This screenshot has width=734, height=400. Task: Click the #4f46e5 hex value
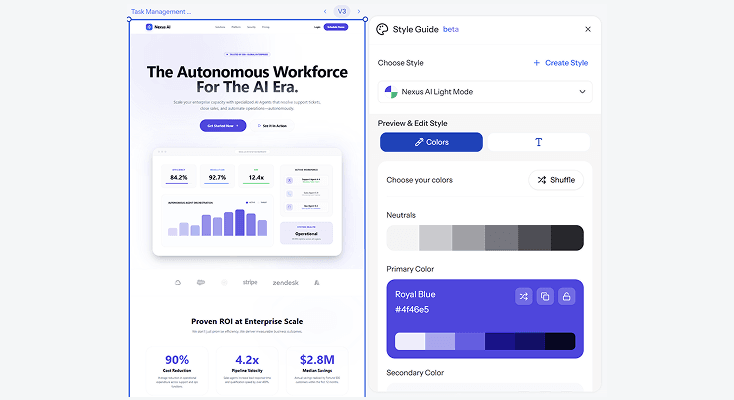click(412, 310)
